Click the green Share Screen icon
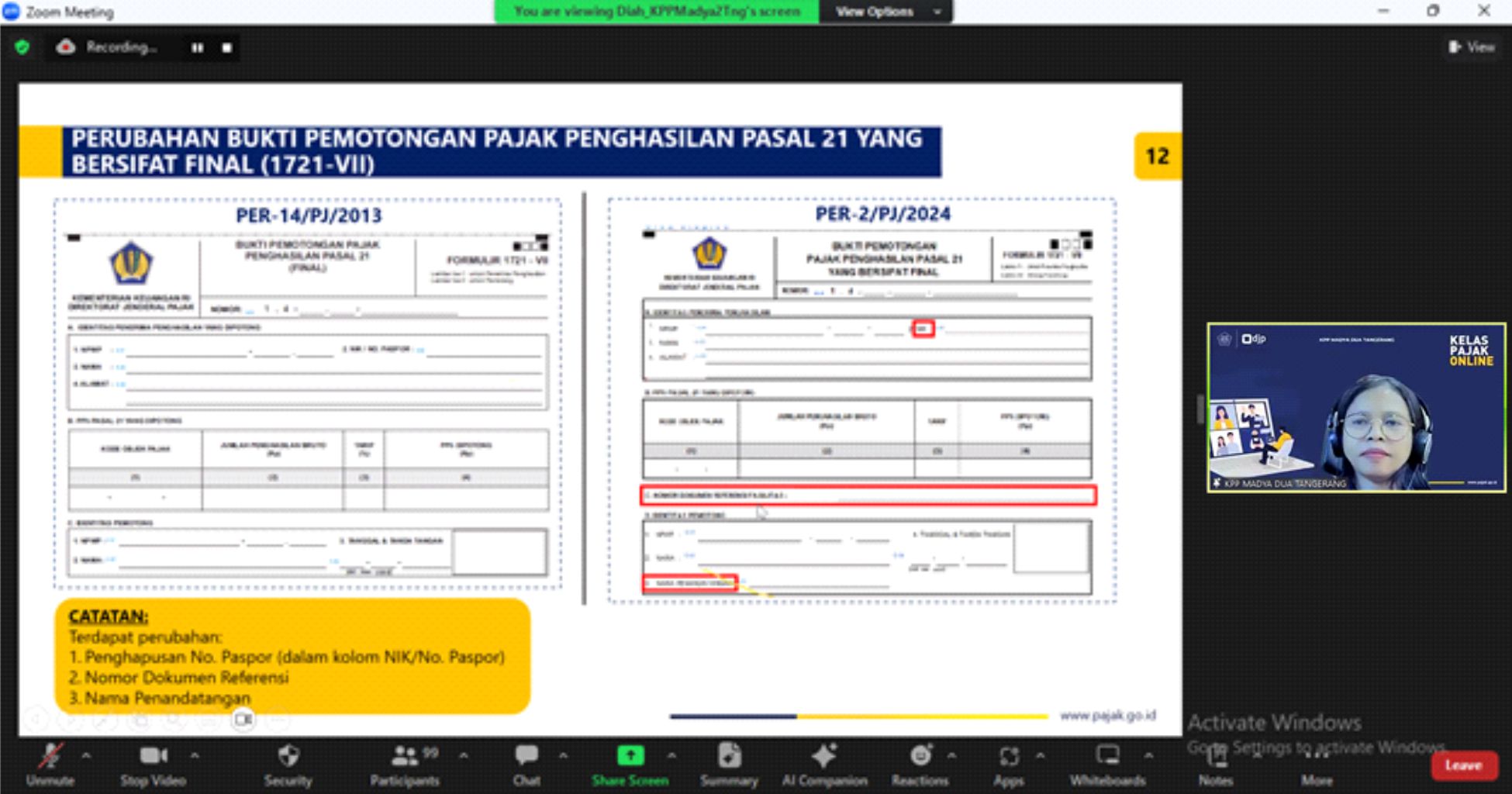Screen dimensions: 1512x794 [x=630, y=756]
